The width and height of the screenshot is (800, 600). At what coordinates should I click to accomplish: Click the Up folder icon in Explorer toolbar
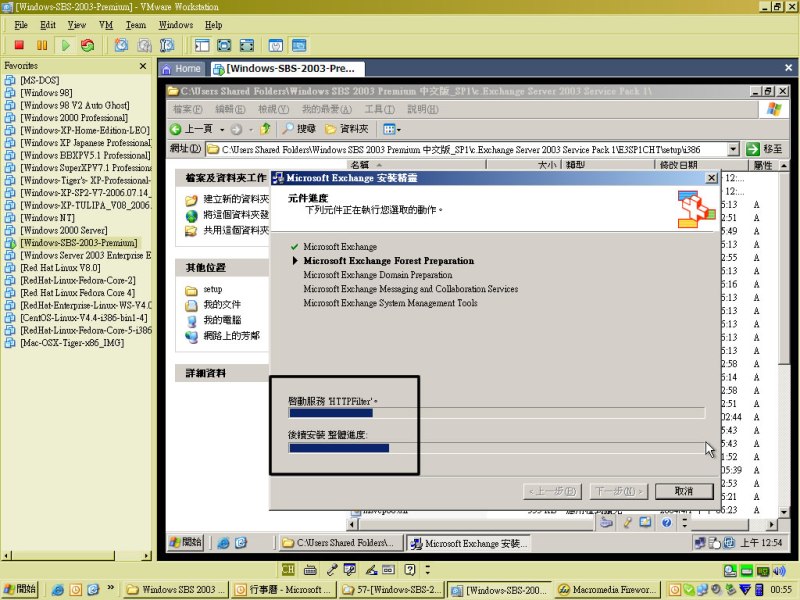click(265, 129)
